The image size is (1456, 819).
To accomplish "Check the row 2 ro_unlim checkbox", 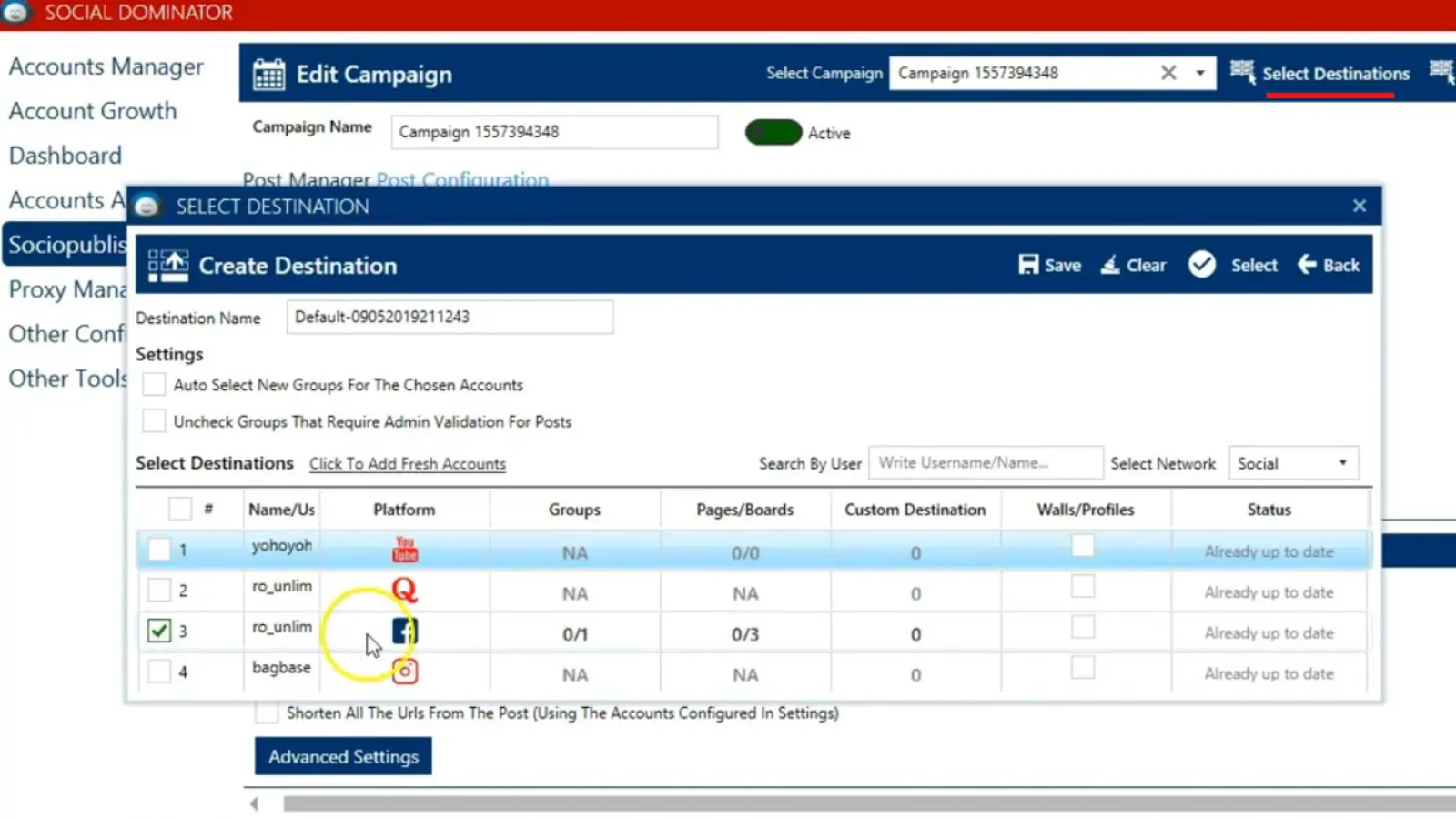I will click(159, 590).
